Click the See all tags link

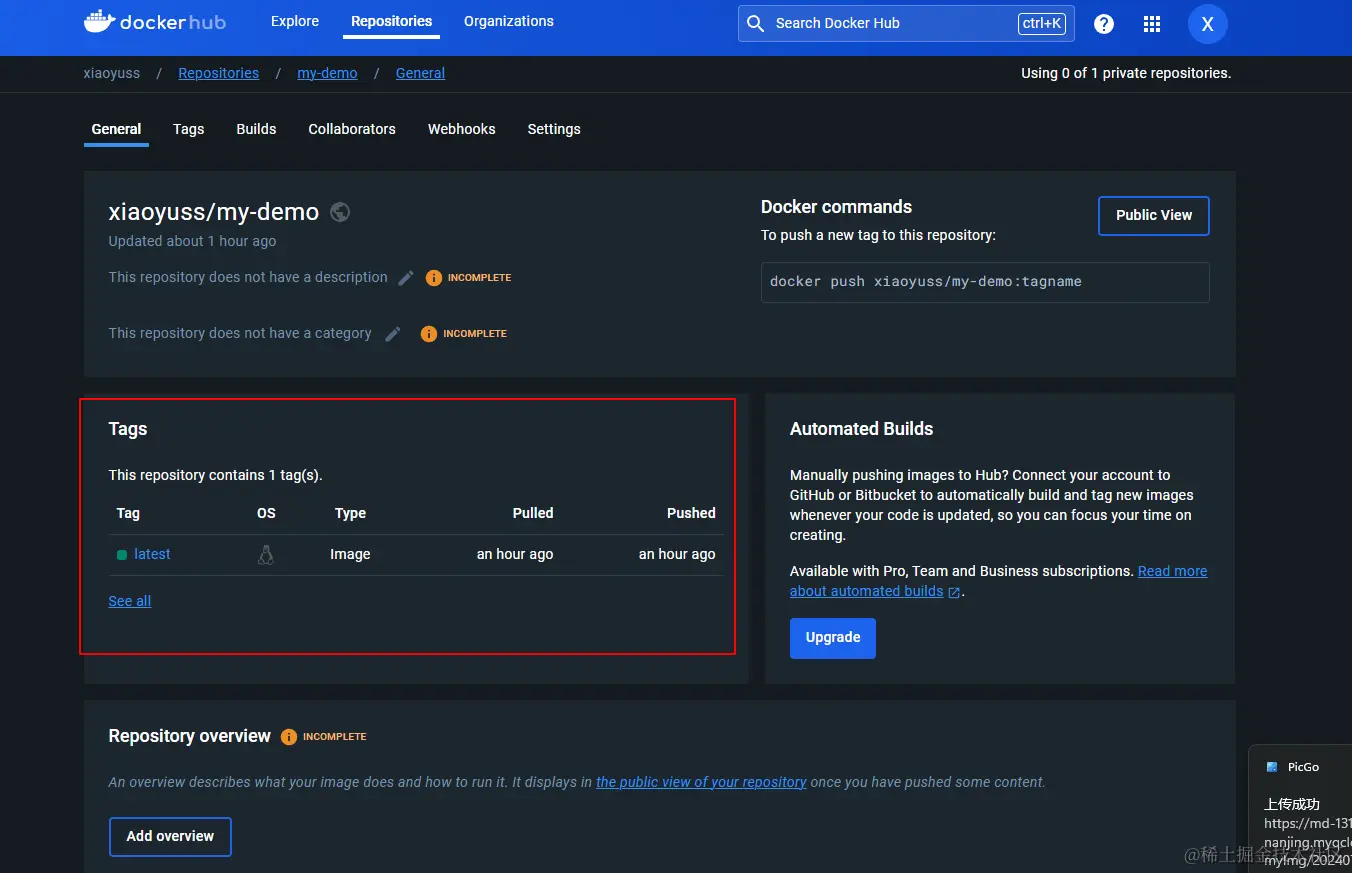click(130, 601)
